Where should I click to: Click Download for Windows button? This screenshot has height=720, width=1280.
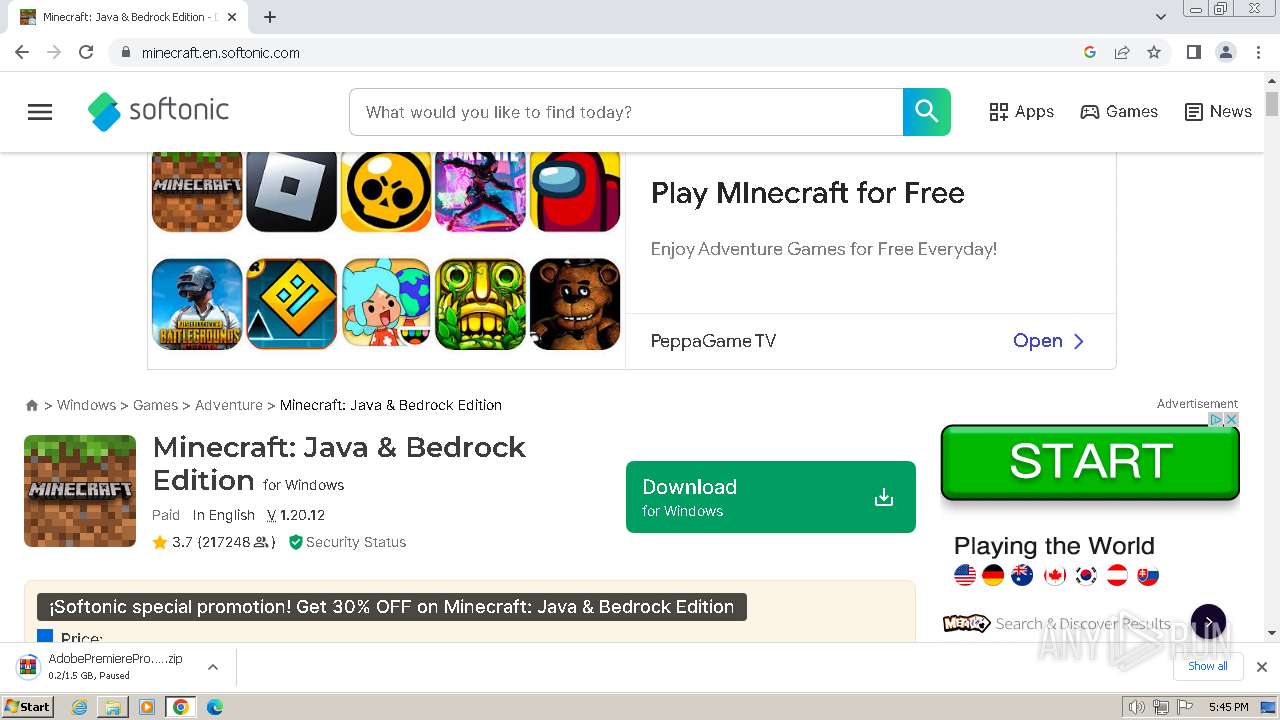point(771,497)
